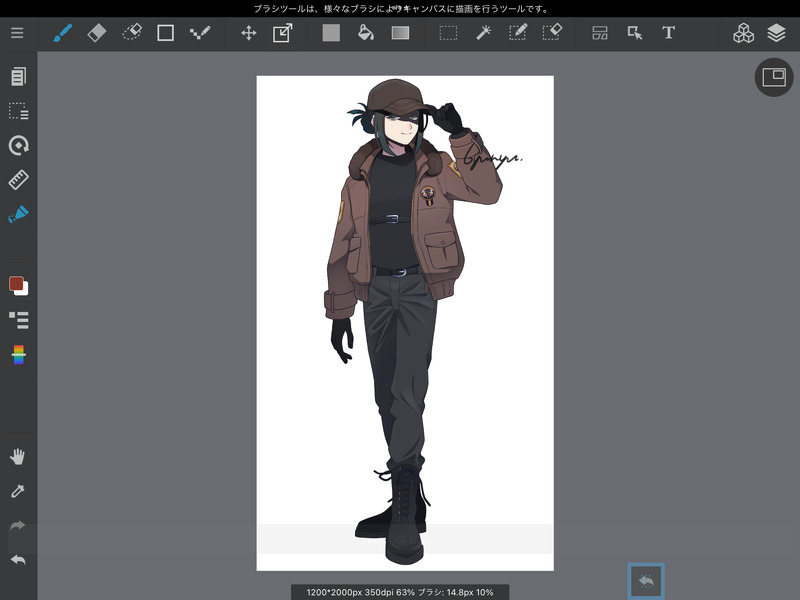This screenshot has width=800, height=600.
Task: Open the hamburger main menu
Action: (x=17, y=33)
